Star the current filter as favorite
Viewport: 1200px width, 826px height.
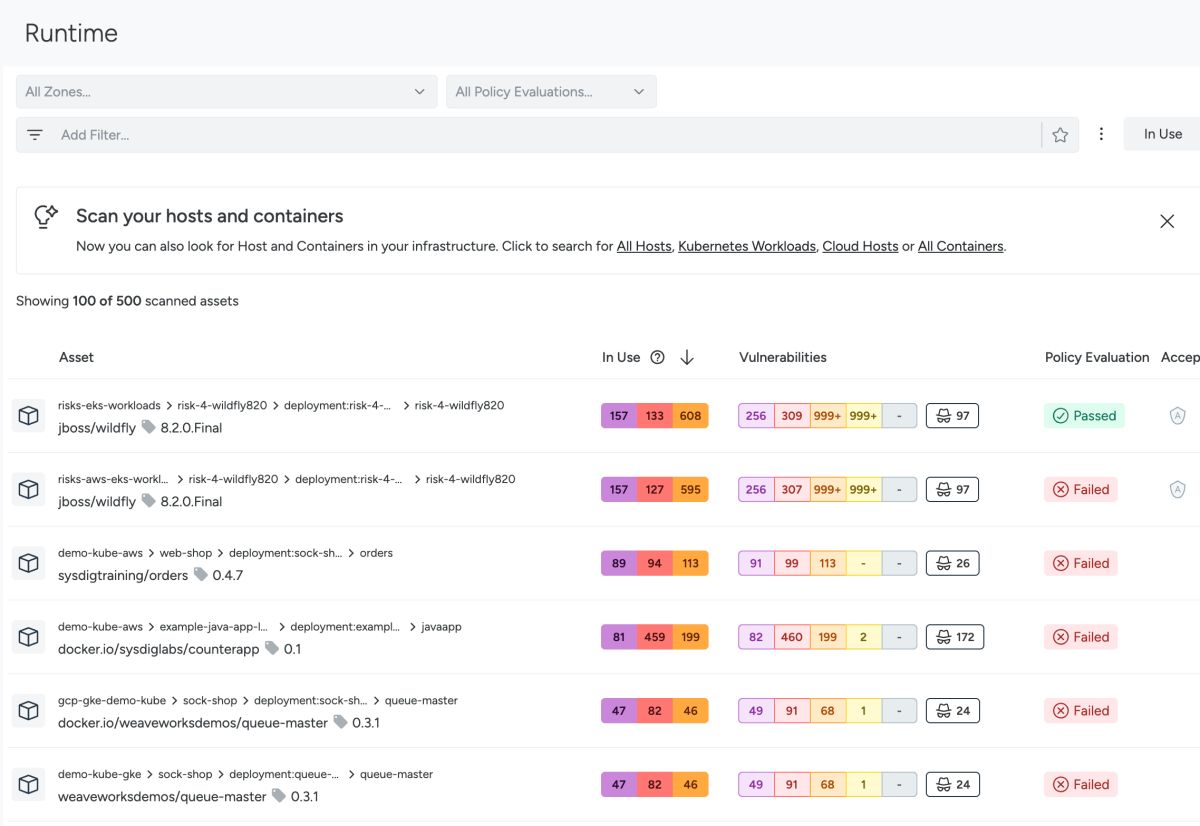click(1060, 135)
